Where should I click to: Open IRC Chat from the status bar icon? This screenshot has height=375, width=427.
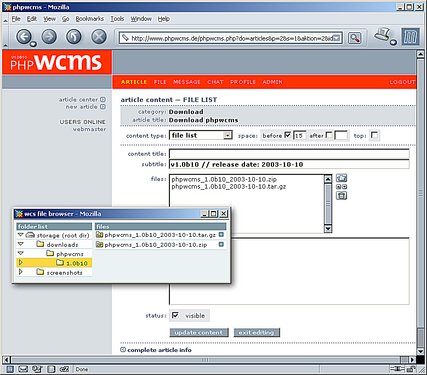coord(64,369)
